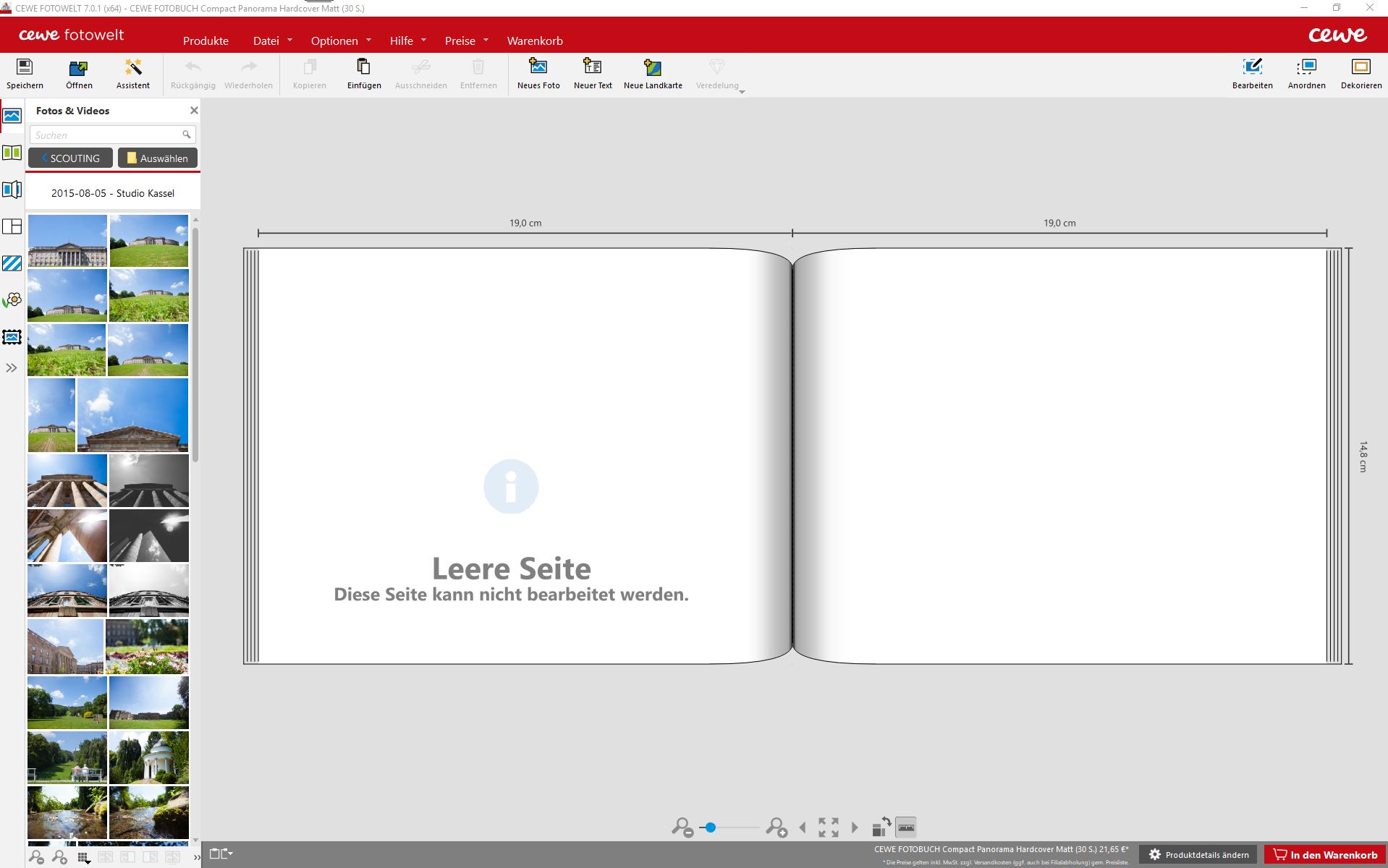Click the Assistent magic wand icon
This screenshot has height=868, width=1388.
click(x=133, y=68)
